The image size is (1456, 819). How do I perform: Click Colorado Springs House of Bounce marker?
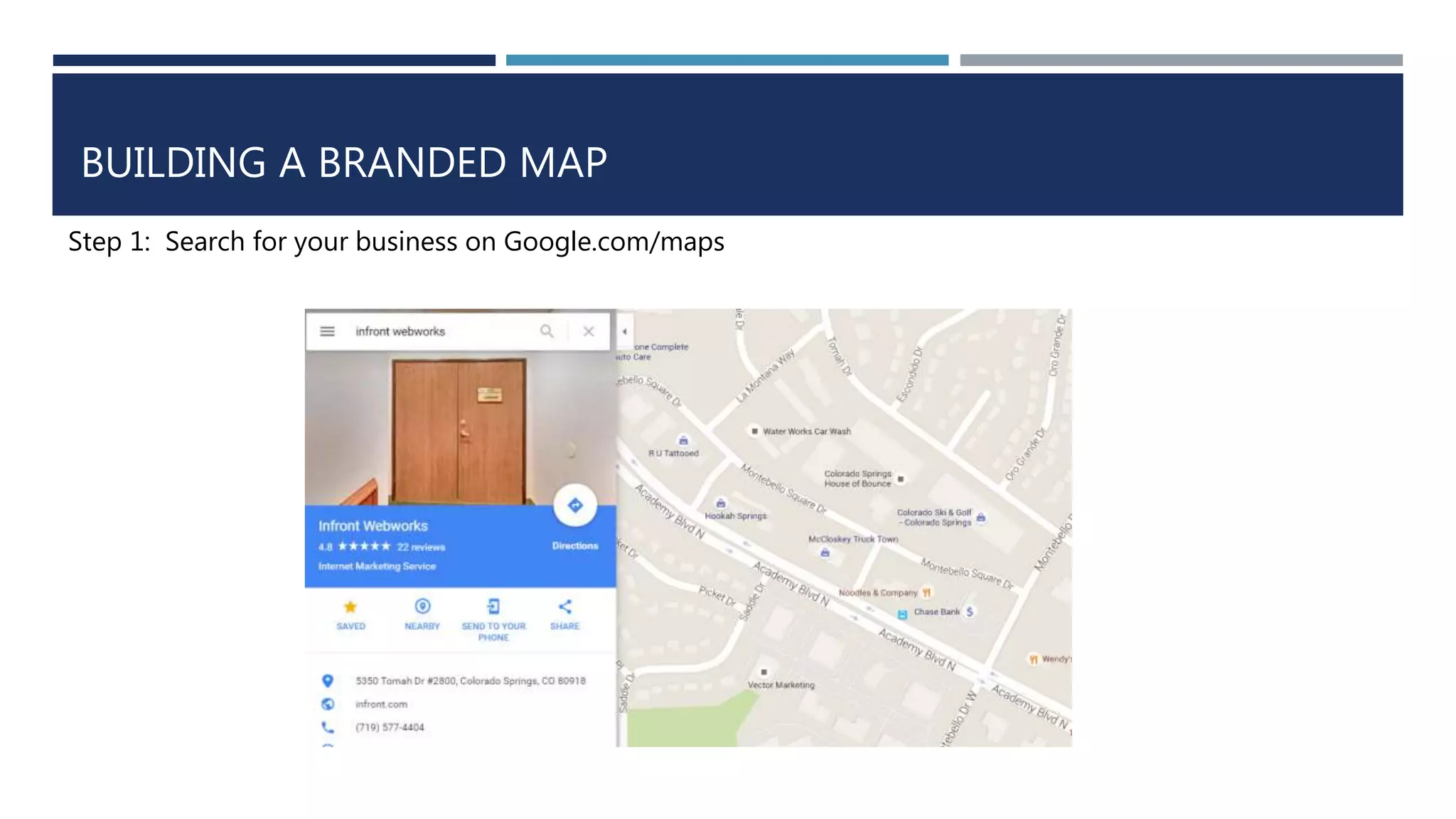pos(901,479)
